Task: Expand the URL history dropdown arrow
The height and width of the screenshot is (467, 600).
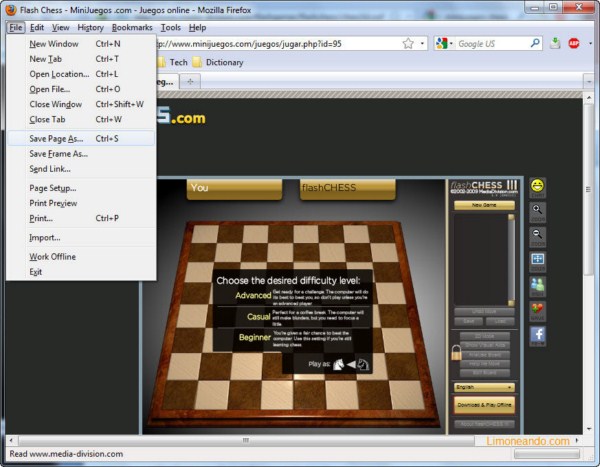Action: pos(422,43)
